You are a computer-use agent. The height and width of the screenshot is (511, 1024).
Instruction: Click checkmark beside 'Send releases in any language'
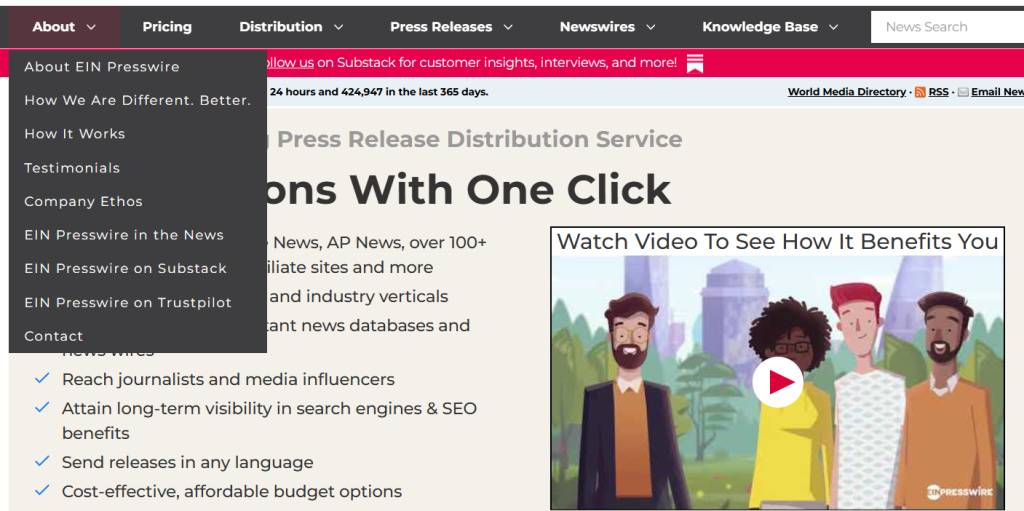[42, 461]
